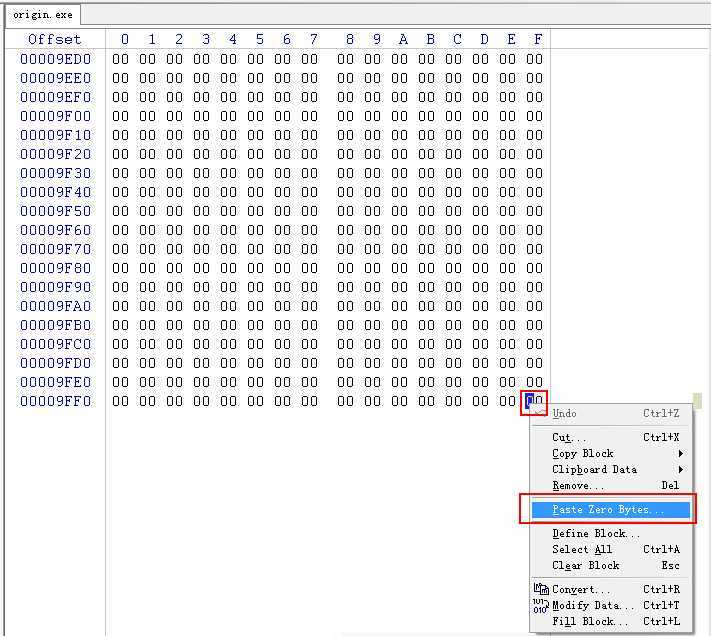Click column header 8
The width and height of the screenshot is (711, 636).
click(350, 39)
